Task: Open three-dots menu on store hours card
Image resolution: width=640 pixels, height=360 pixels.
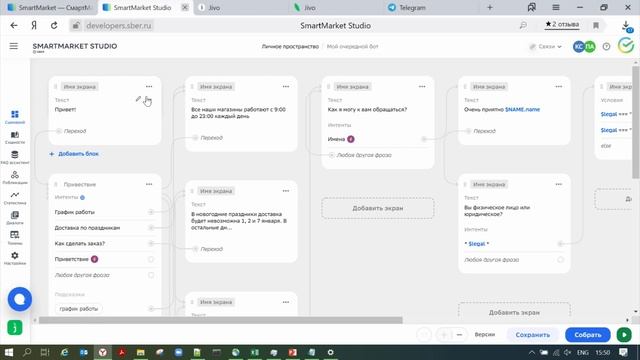Action: (x=286, y=87)
